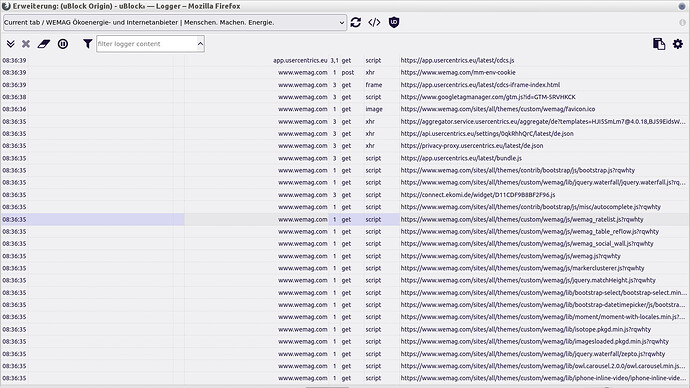Toggle logger filtering funnel icon
The image size is (690, 388).
[x=88, y=44]
